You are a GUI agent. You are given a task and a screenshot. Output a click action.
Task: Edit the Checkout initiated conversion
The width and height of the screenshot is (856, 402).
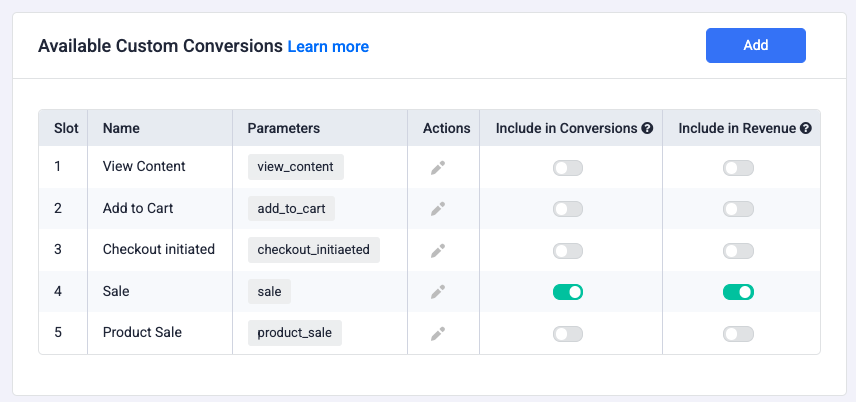438,251
